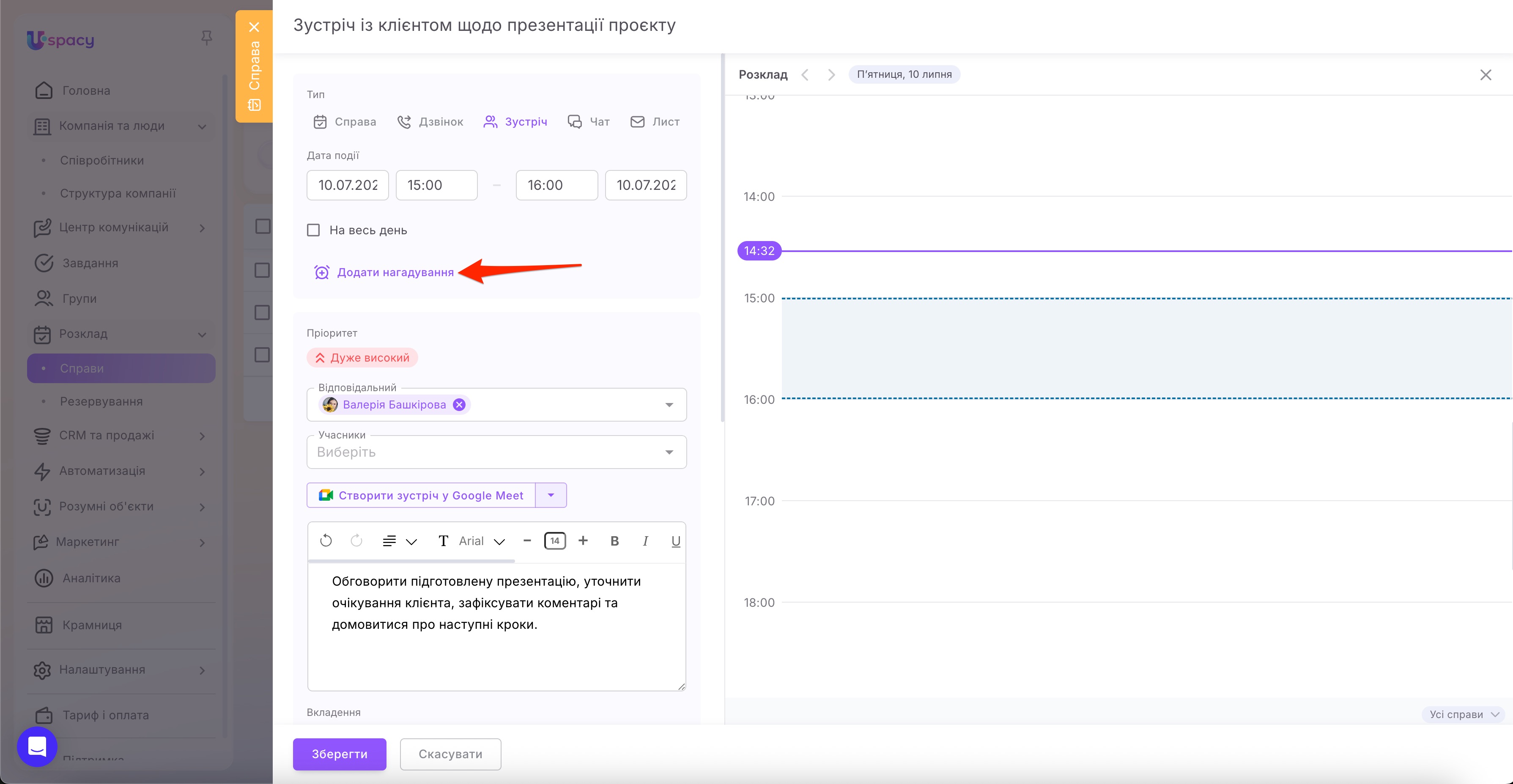The image size is (1513, 784).
Task: Click the start time field 15:00
Action: 436,185
